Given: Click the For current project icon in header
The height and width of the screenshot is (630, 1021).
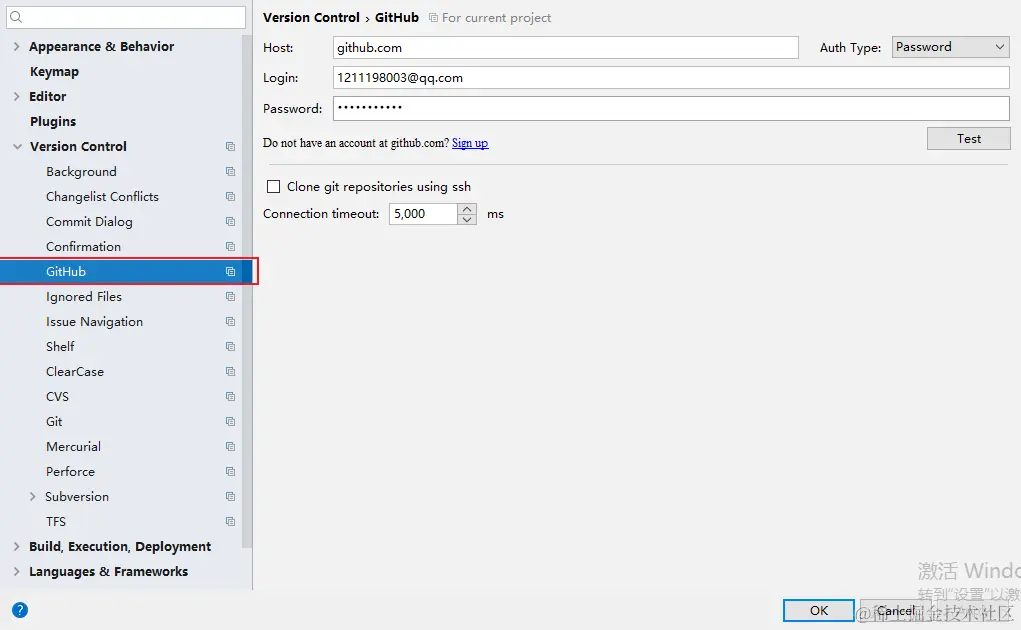Looking at the screenshot, I should (433, 18).
